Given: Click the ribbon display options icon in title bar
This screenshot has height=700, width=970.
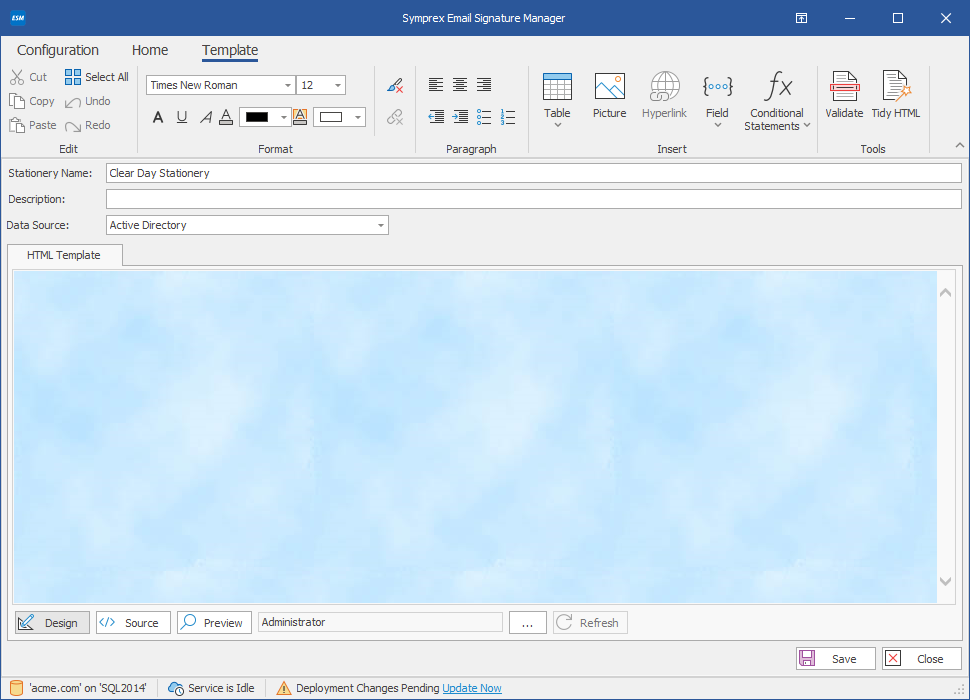Looking at the screenshot, I should (801, 18).
